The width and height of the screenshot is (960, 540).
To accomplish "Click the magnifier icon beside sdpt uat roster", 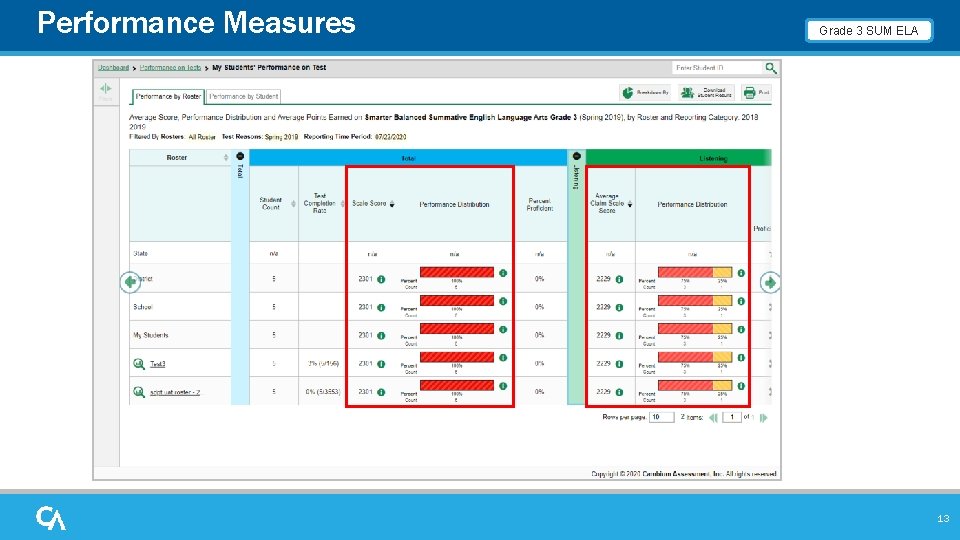I will tap(139, 392).
